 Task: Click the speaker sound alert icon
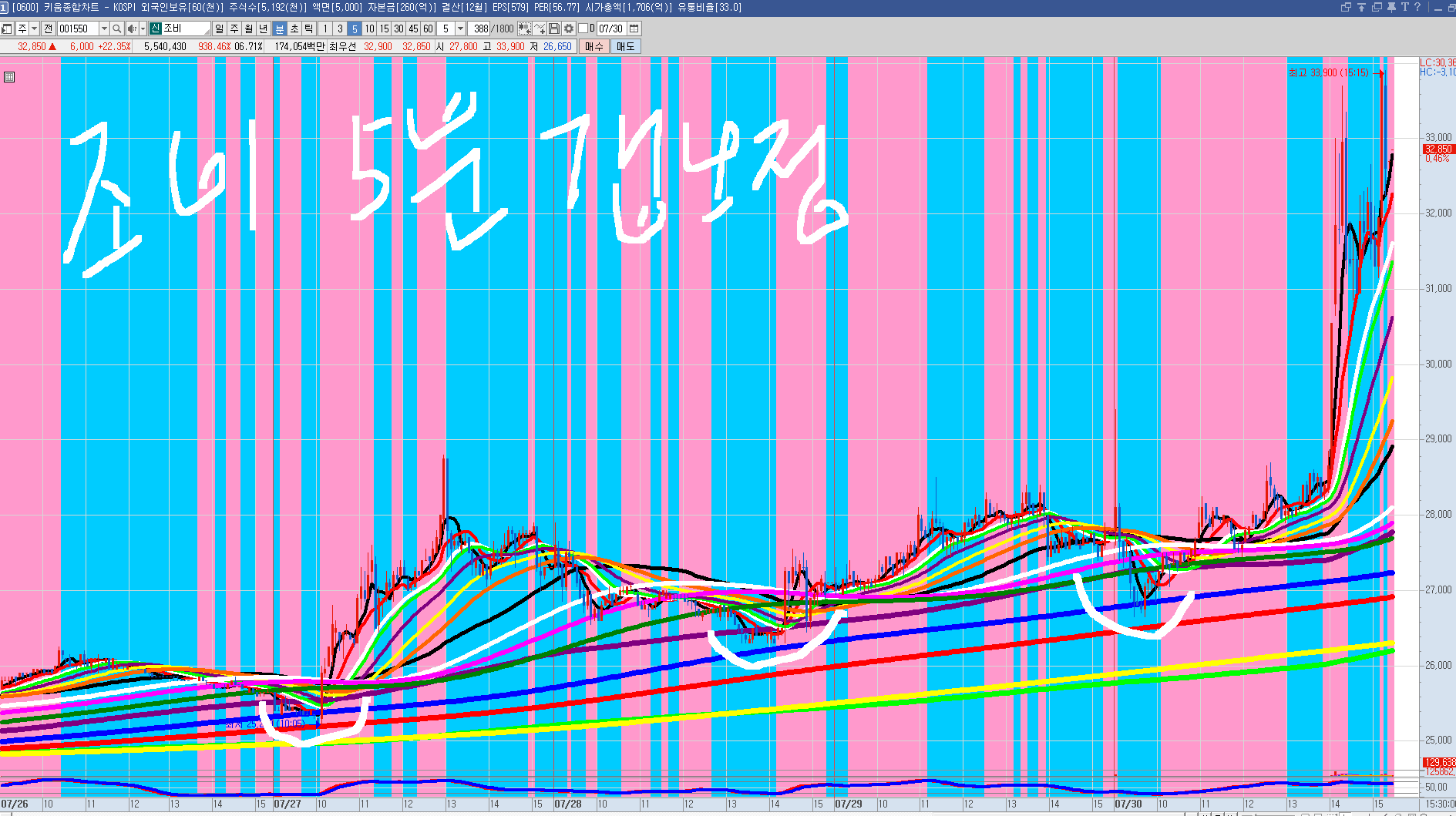132,29
